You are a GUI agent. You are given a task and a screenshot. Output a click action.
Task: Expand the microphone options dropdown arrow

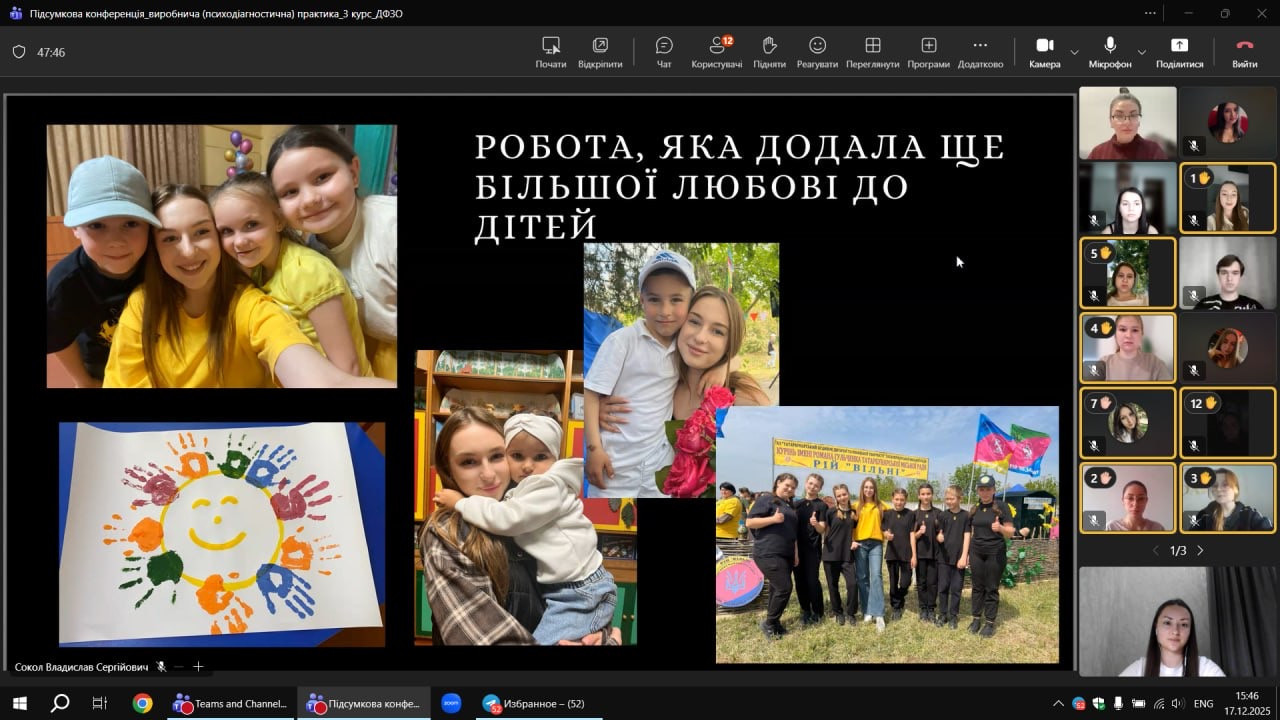click(x=1141, y=52)
